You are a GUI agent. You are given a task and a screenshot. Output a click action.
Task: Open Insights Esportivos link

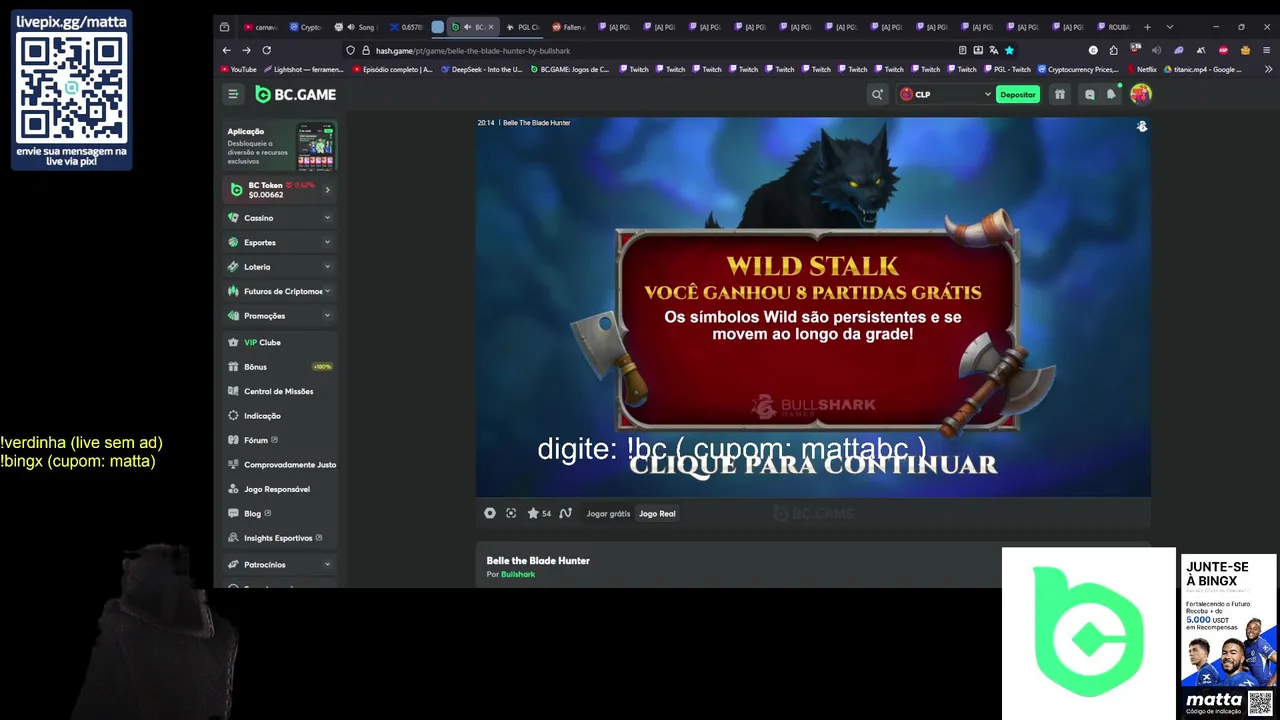pos(281,538)
